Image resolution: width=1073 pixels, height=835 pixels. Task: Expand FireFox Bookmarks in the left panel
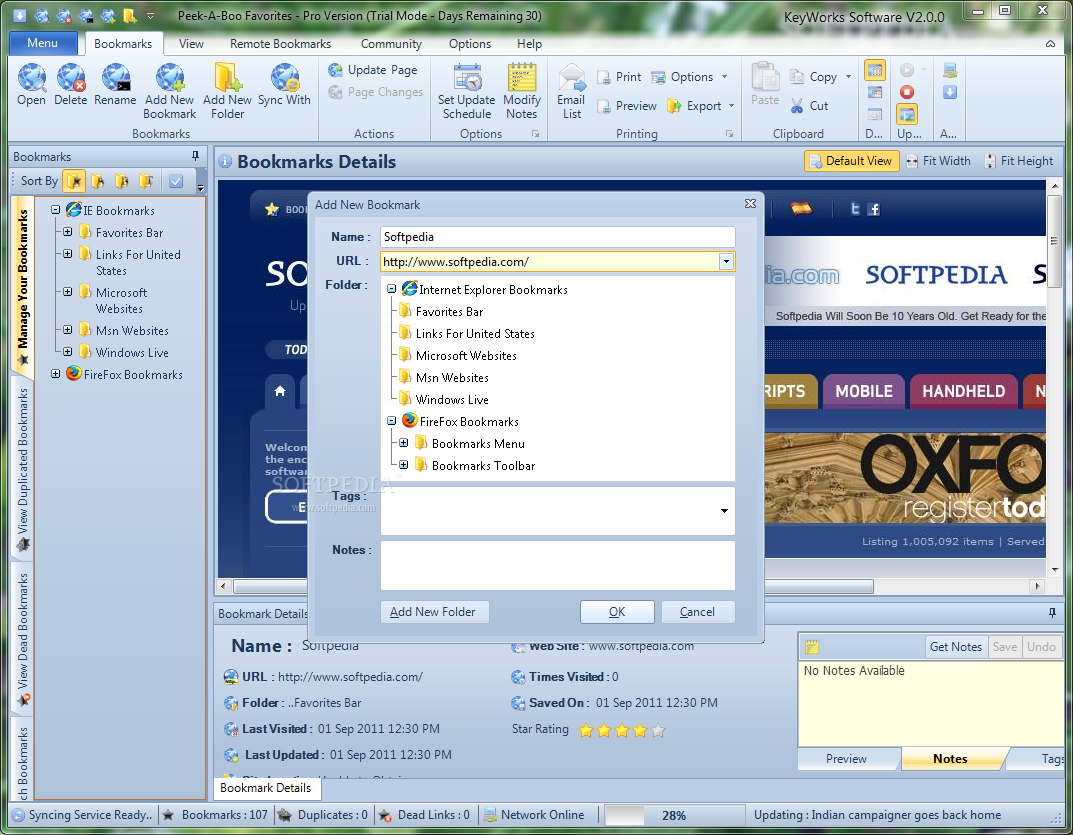point(55,374)
